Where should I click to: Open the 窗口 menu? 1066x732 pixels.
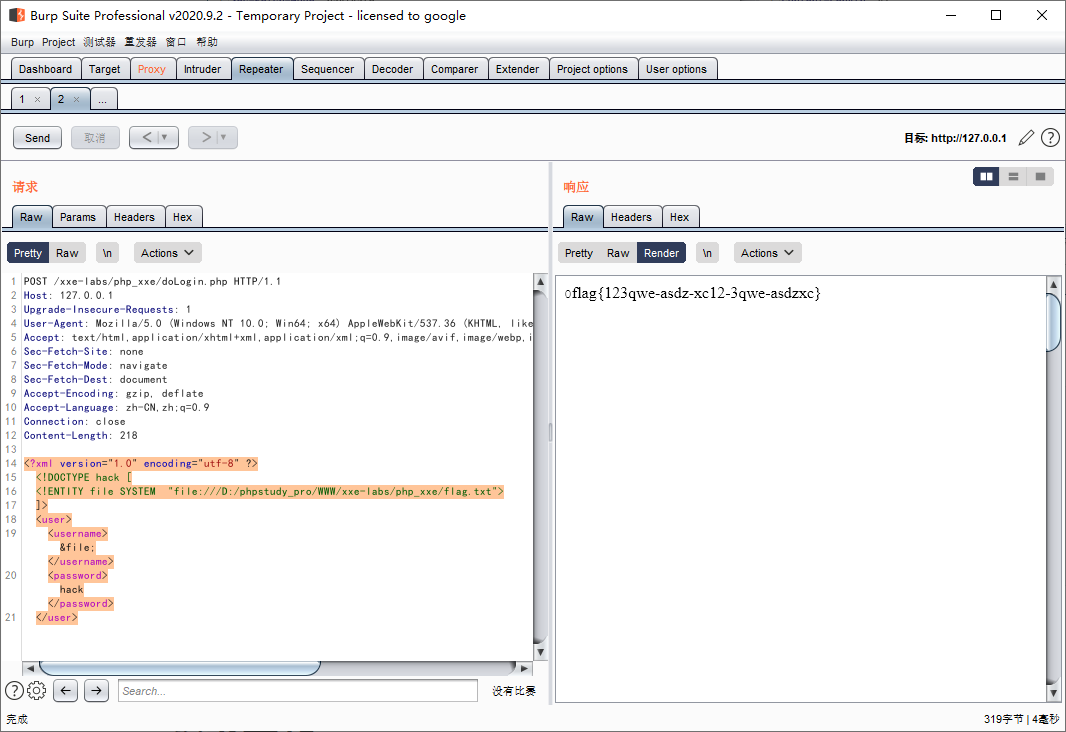pos(176,42)
